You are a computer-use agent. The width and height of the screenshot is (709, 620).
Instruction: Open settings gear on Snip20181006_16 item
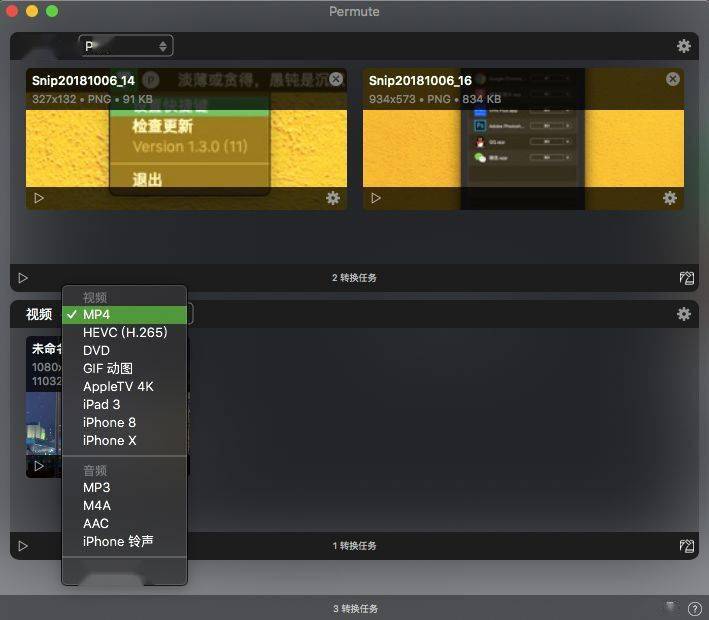tap(670, 198)
